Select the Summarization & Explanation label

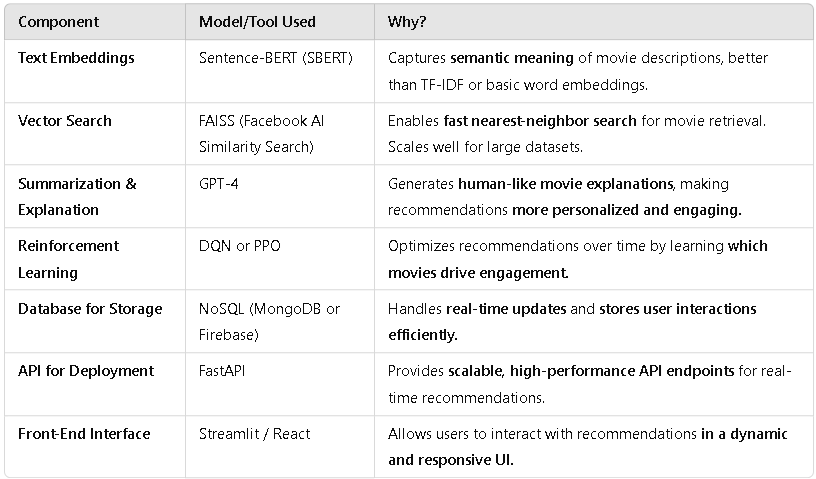coord(77,197)
